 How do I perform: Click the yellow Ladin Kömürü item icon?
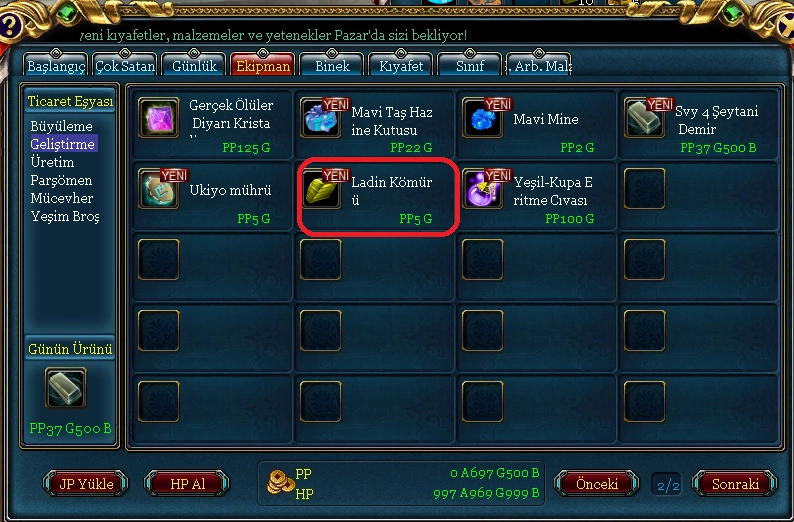(x=321, y=188)
